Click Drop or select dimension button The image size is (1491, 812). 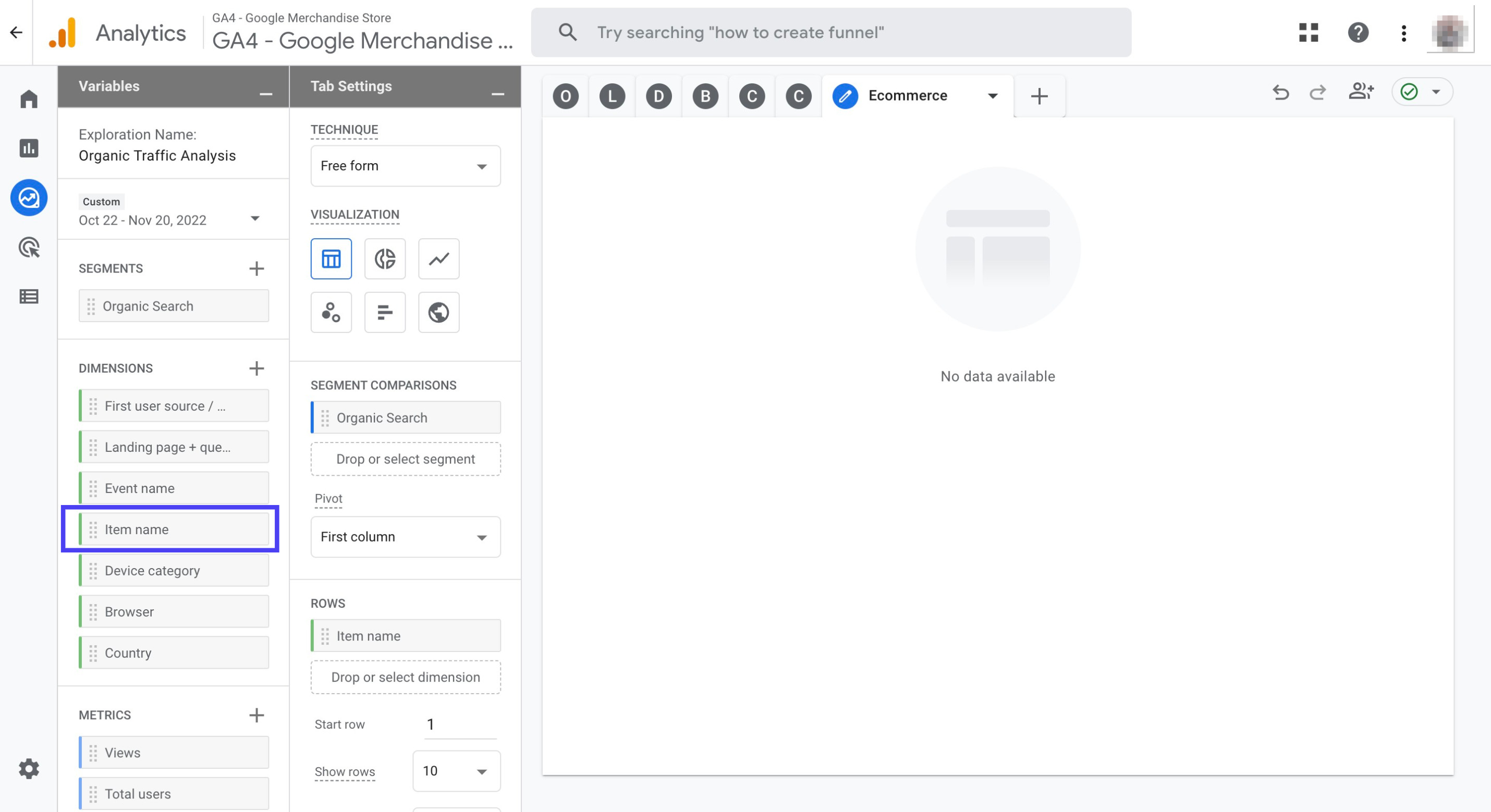click(405, 677)
